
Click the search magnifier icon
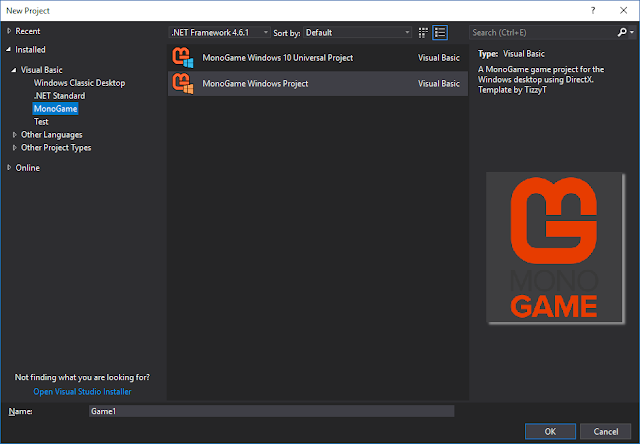pos(622,32)
